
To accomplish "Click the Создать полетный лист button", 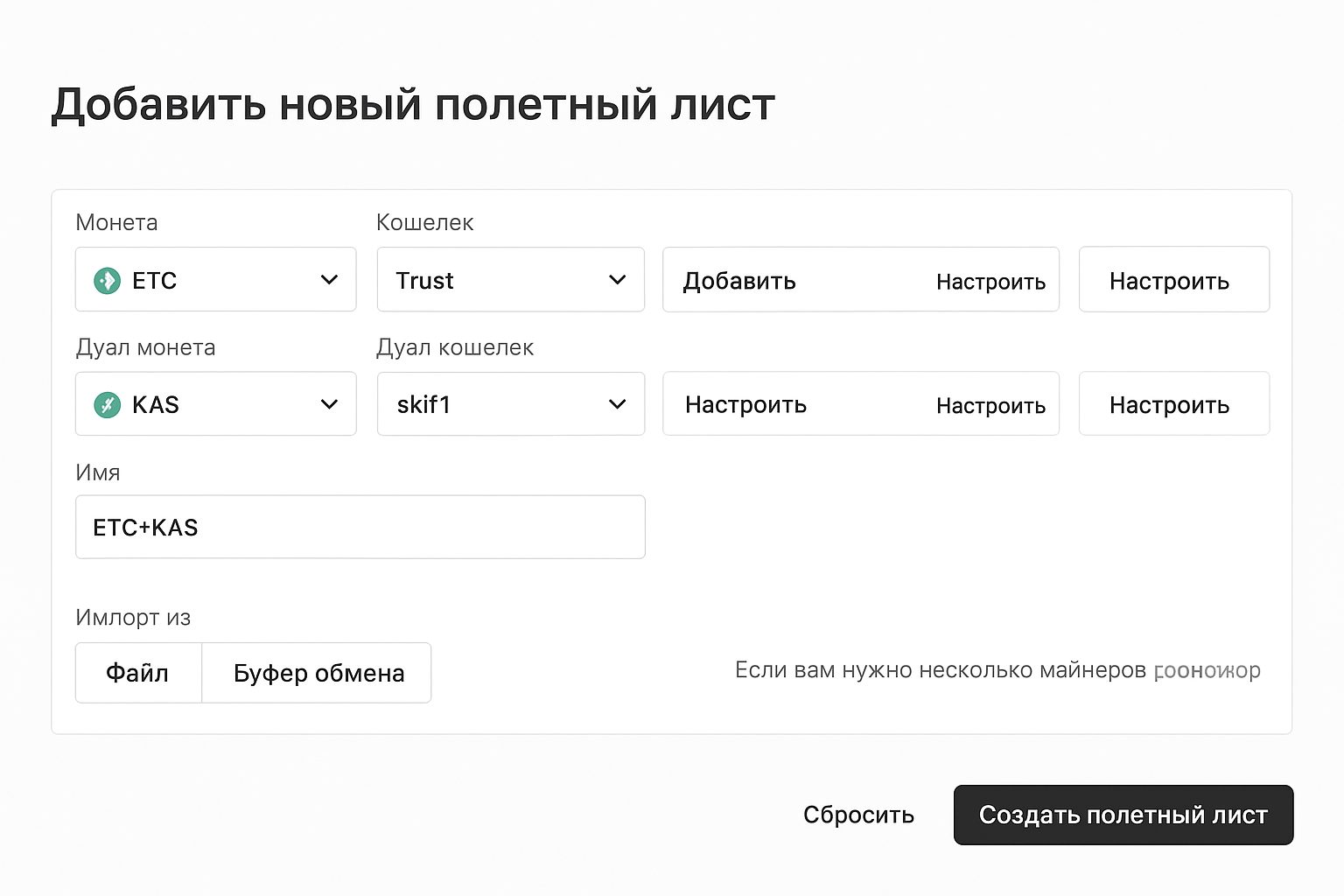I will [1123, 814].
